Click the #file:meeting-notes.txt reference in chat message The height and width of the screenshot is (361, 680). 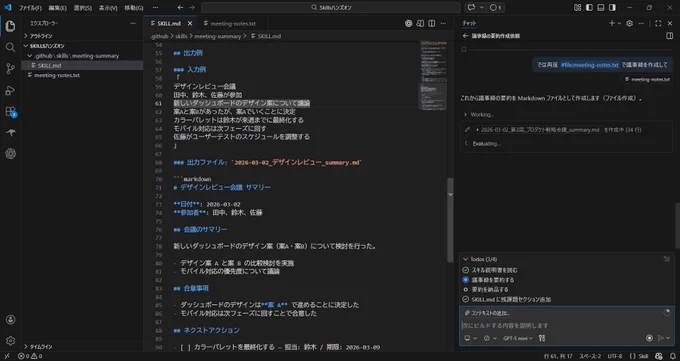click(x=589, y=65)
